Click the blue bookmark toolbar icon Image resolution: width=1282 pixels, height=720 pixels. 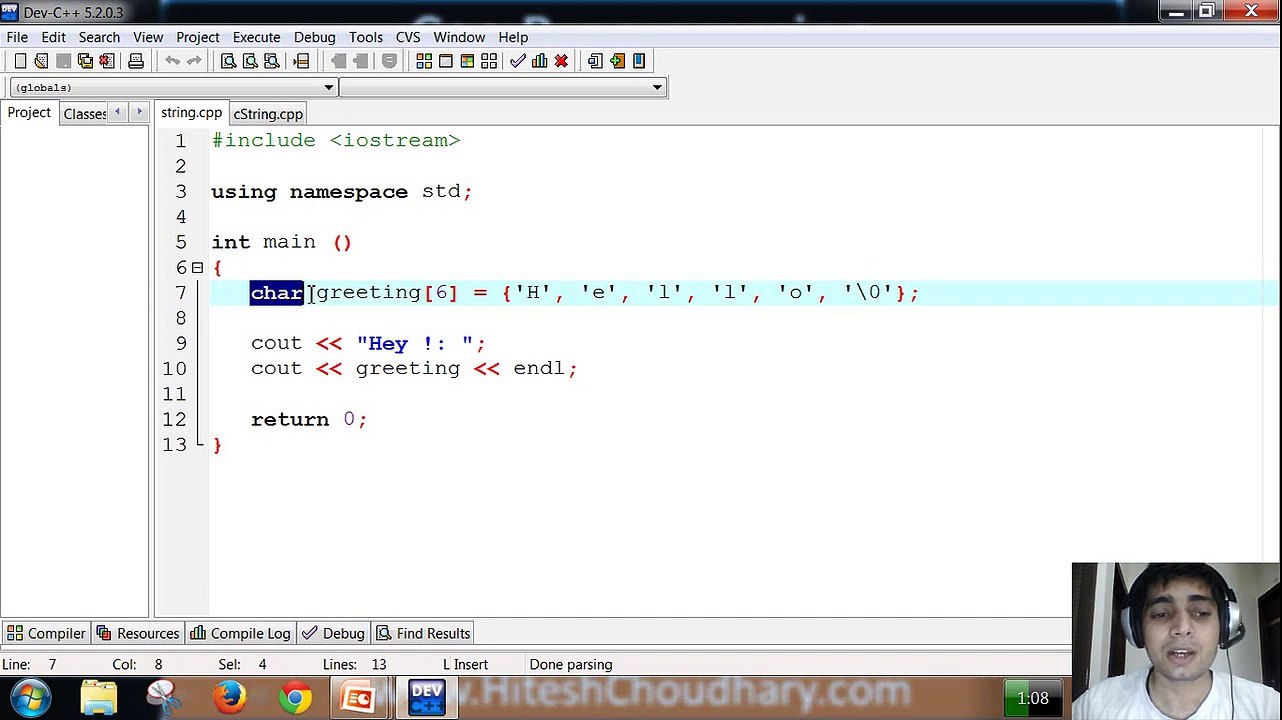pos(639,61)
